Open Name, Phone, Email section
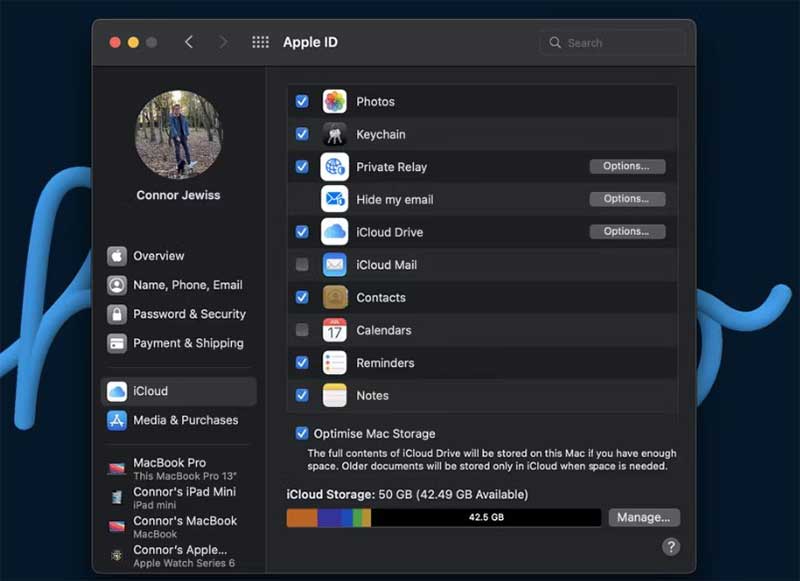Image resolution: width=800 pixels, height=581 pixels. click(x=179, y=285)
